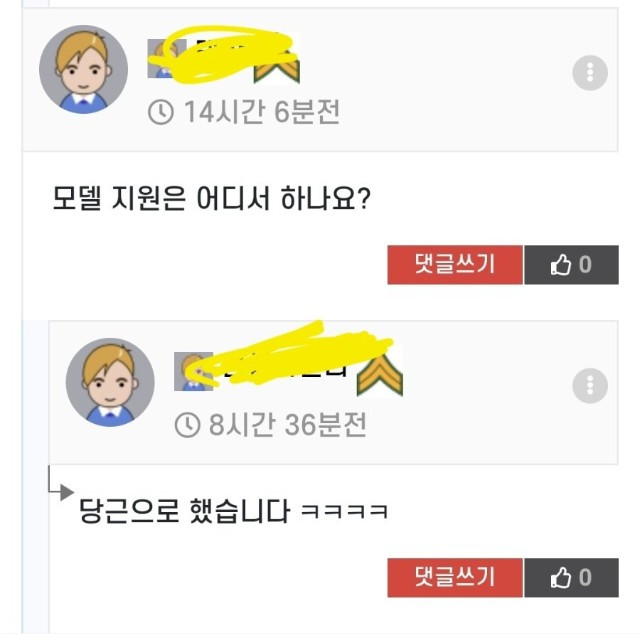Click the comment text '모델 지원은 어디서 하나요?'
This screenshot has height=634, width=640.
211,199
